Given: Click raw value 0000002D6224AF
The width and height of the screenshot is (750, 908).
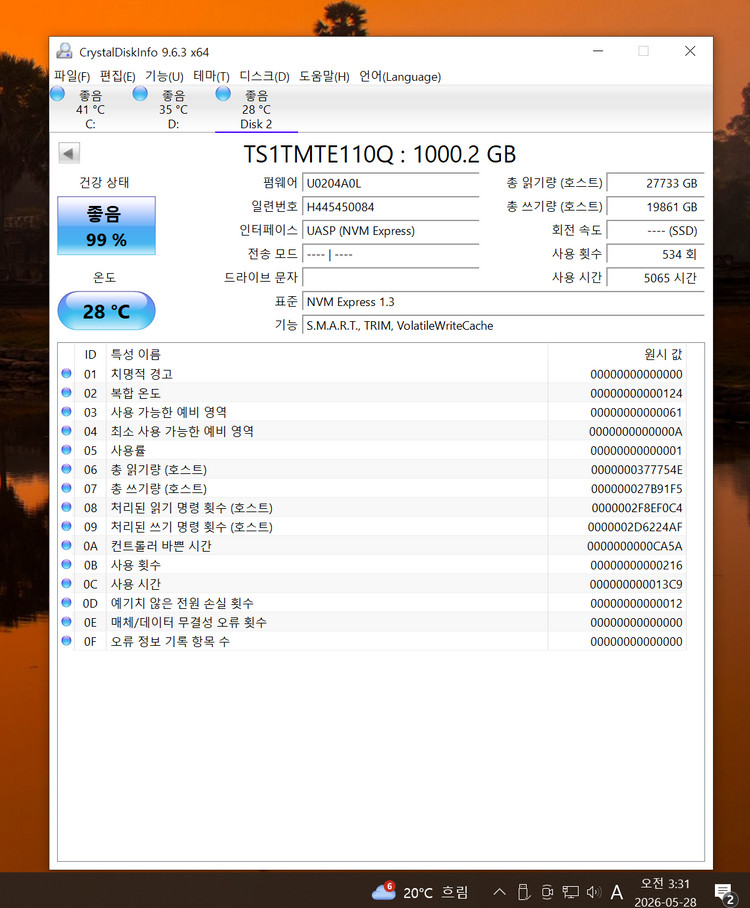Looking at the screenshot, I should click(635, 527).
